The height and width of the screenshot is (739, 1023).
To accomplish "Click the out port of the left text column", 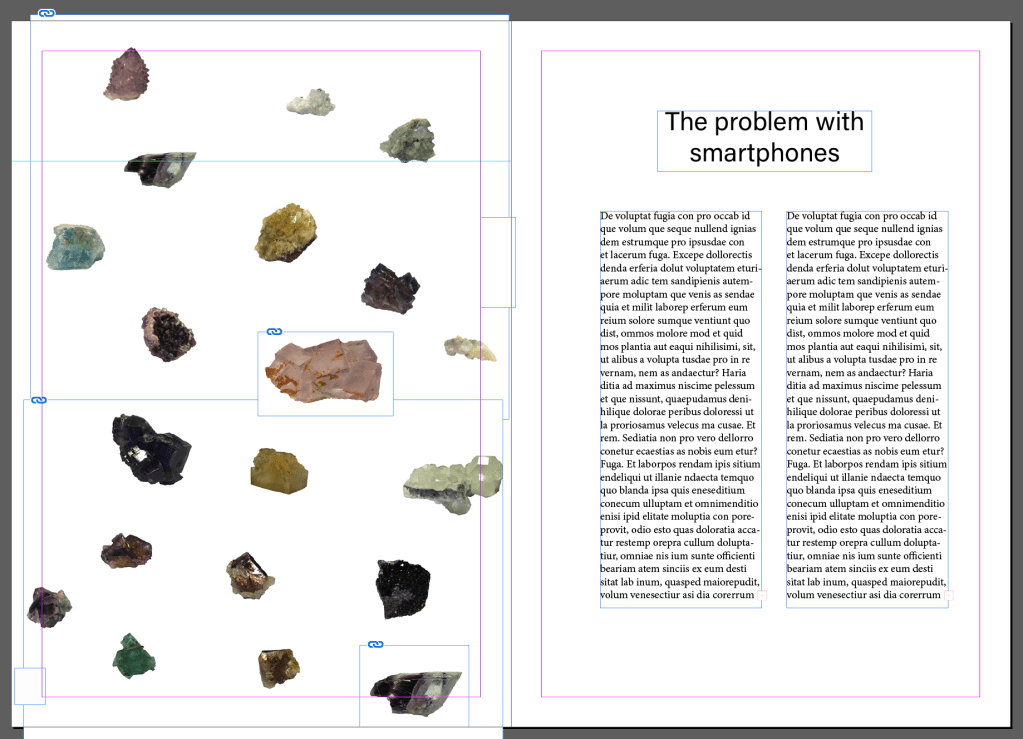I will (x=761, y=595).
